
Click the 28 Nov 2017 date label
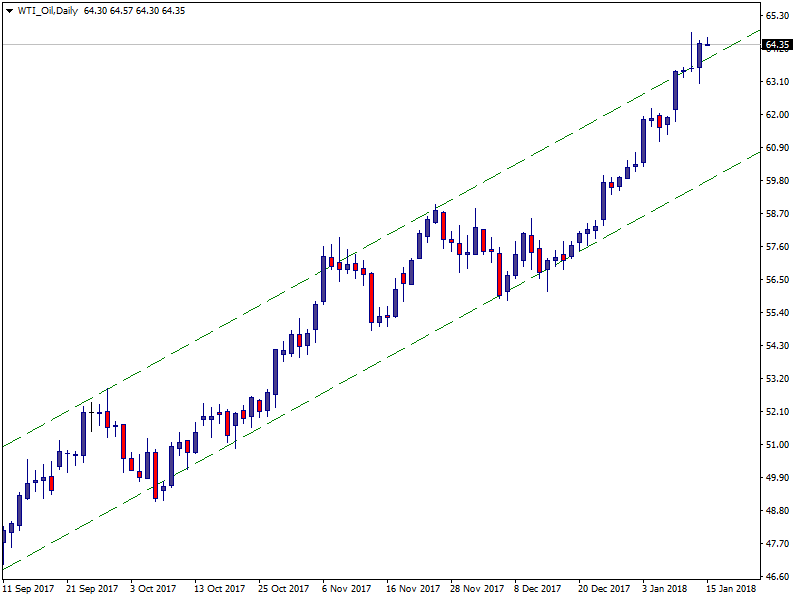tap(474, 589)
